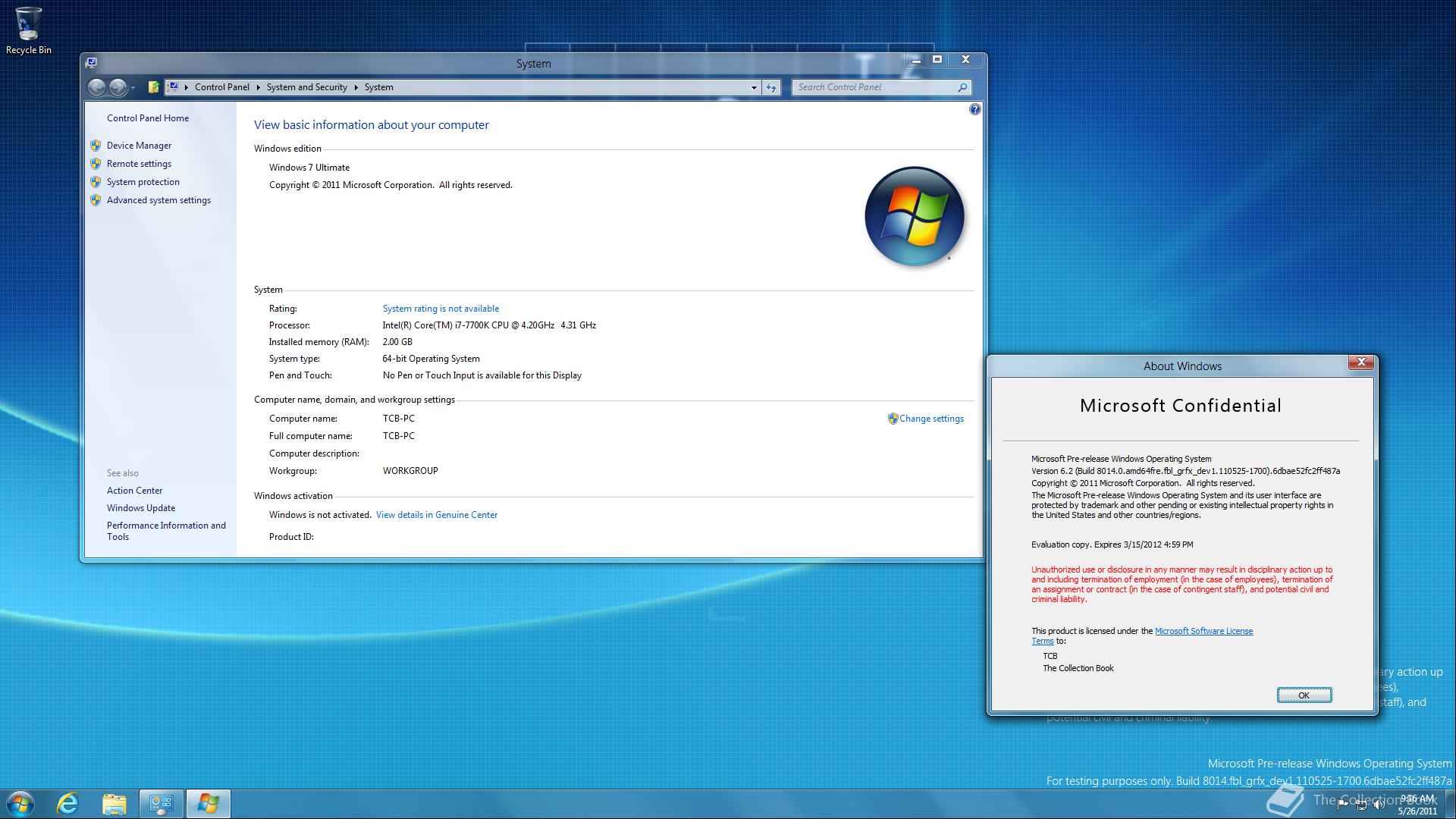Viewport: 1456px width, 819px height.
Task: Click shield icon beside Remote settings
Action: [96, 164]
